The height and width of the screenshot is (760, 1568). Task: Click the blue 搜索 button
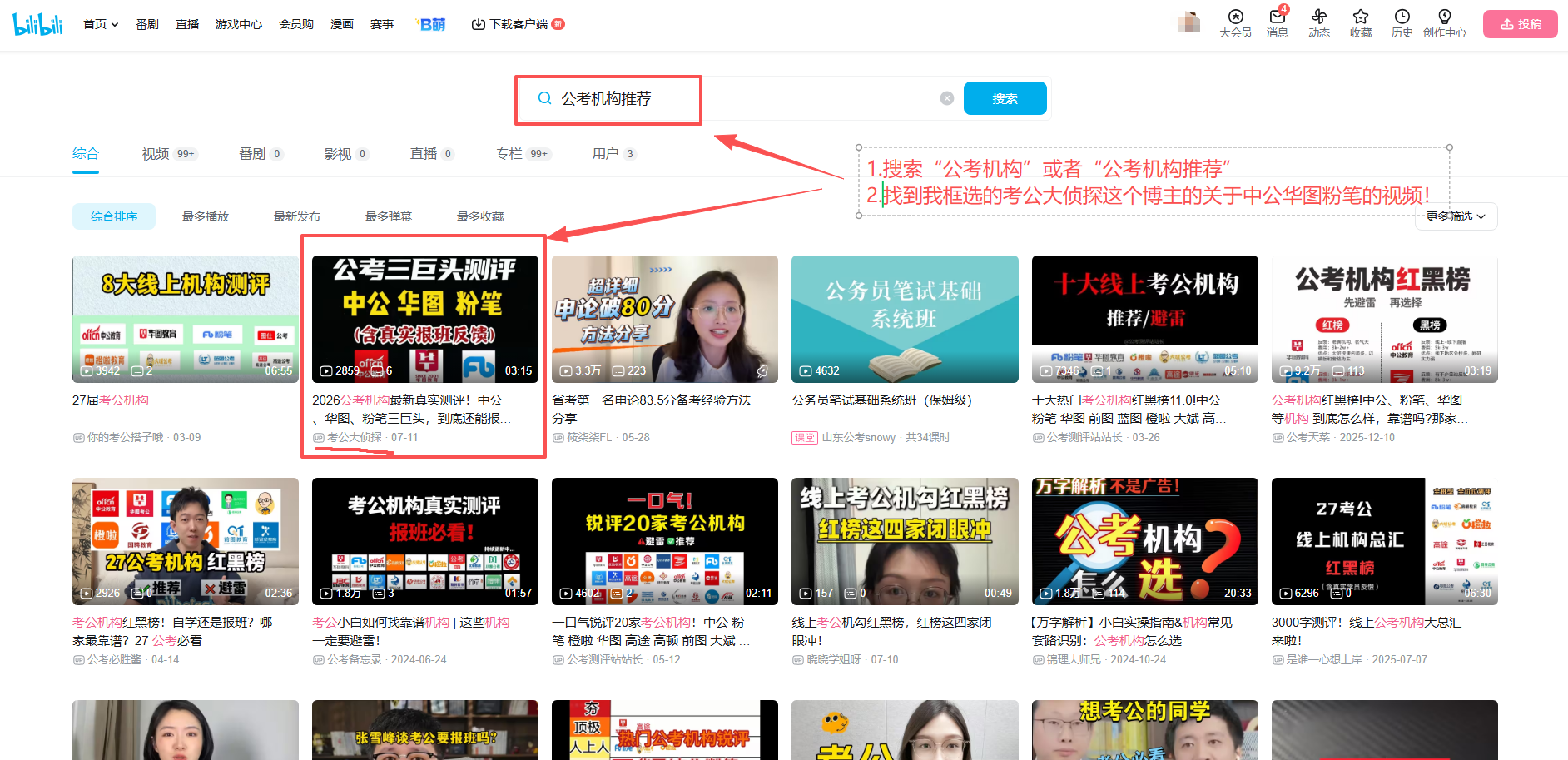(1005, 98)
